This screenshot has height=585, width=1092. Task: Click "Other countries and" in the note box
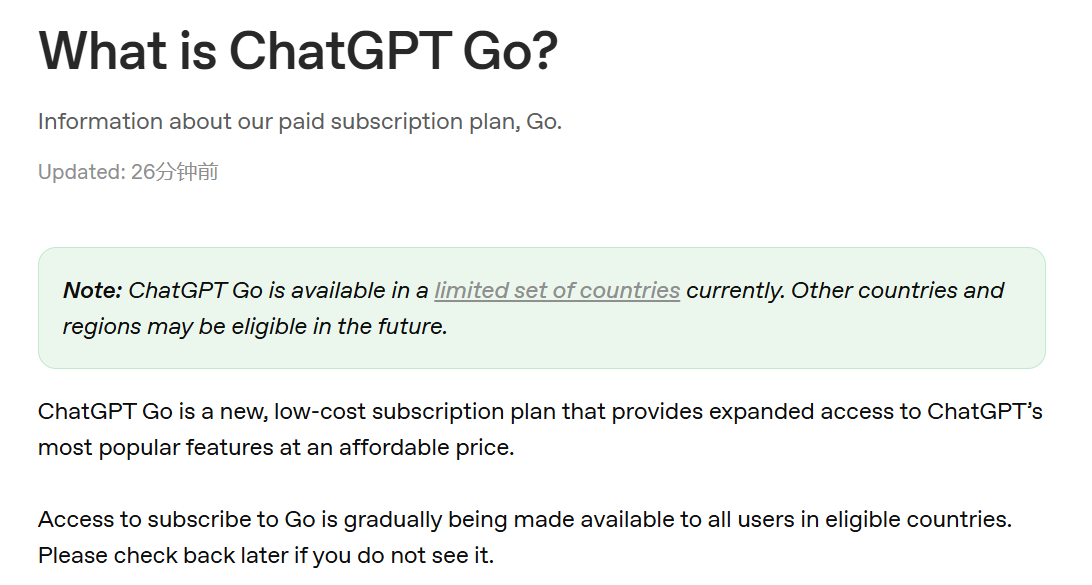tap(897, 291)
